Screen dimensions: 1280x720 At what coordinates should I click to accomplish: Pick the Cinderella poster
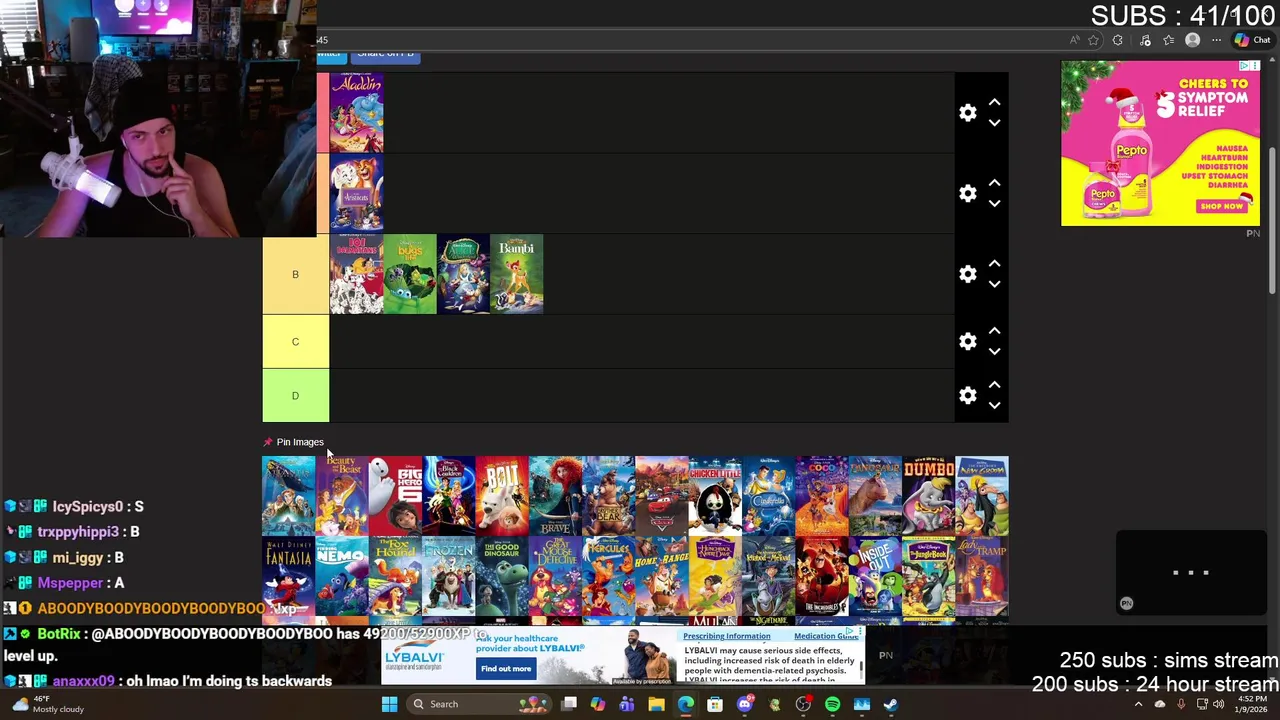tap(768, 496)
